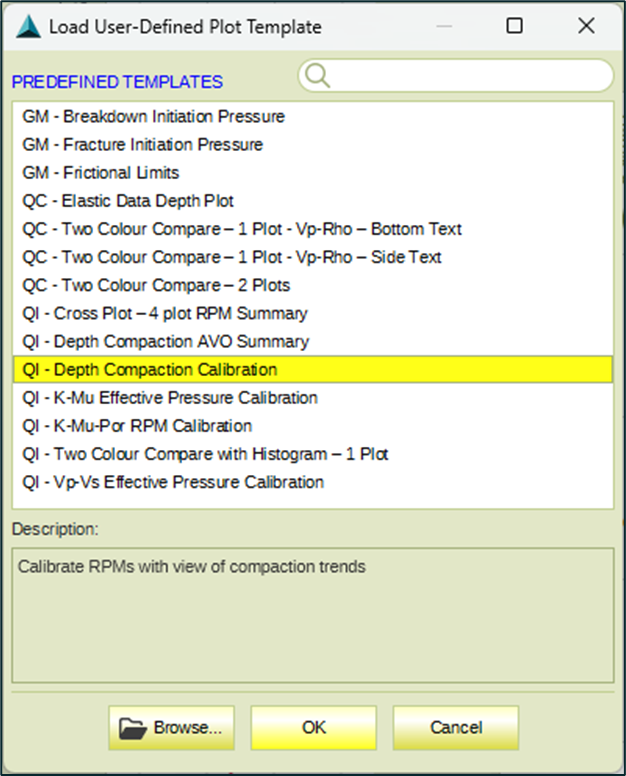Pick QI - Depth Compaction AVO Summary
The width and height of the screenshot is (626, 776).
(x=313, y=341)
